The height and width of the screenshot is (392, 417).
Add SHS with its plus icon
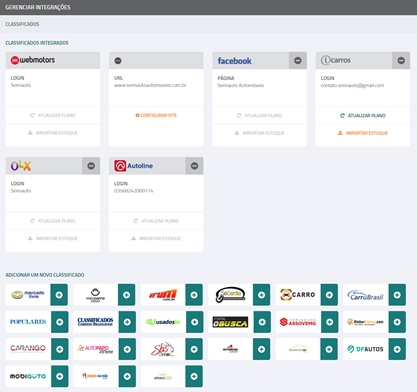point(194,349)
